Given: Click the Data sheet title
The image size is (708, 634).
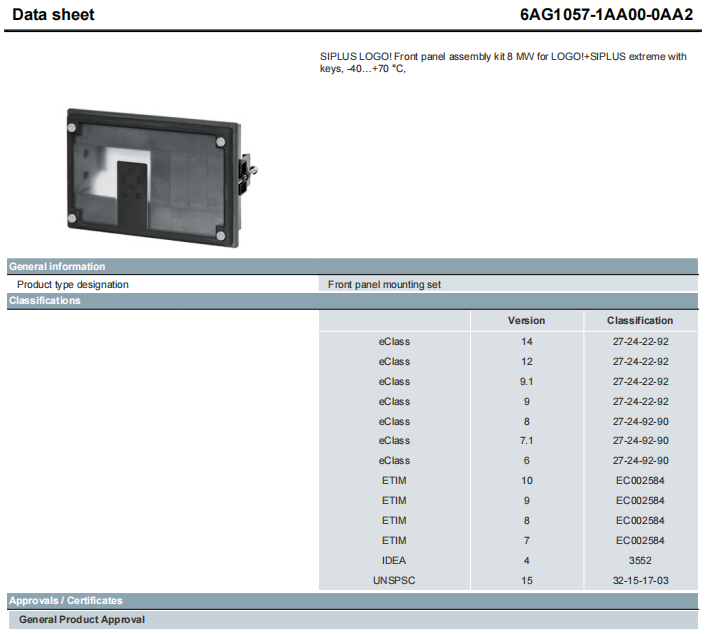Looking at the screenshot, I should pyautogui.click(x=53, y=15).
